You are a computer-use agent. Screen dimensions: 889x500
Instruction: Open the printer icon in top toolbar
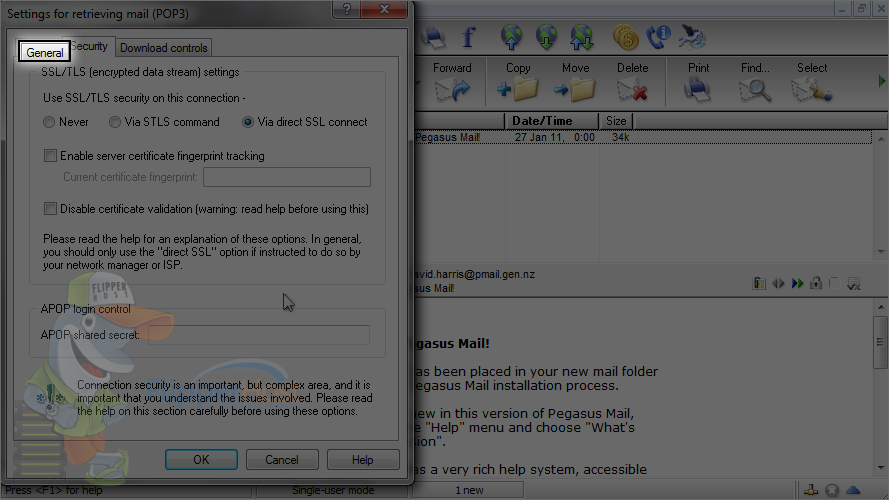click(434, 37)
